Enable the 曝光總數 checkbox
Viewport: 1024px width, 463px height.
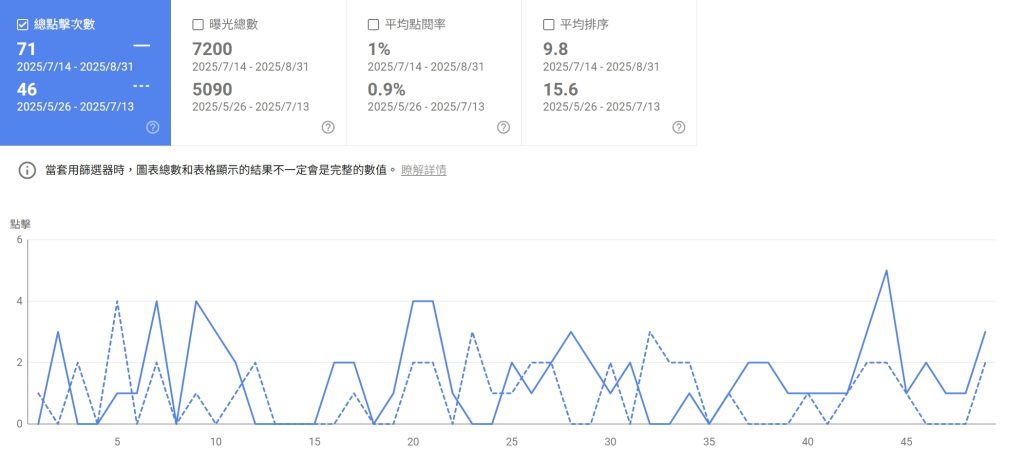[x=198, y=24]
